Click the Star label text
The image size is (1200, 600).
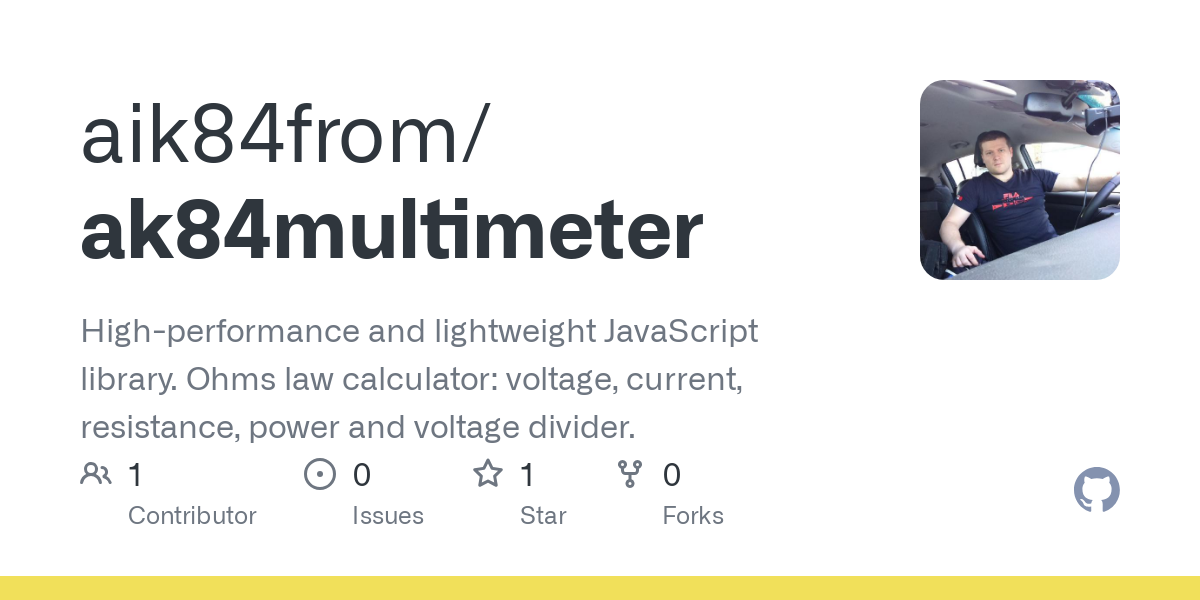543,516
